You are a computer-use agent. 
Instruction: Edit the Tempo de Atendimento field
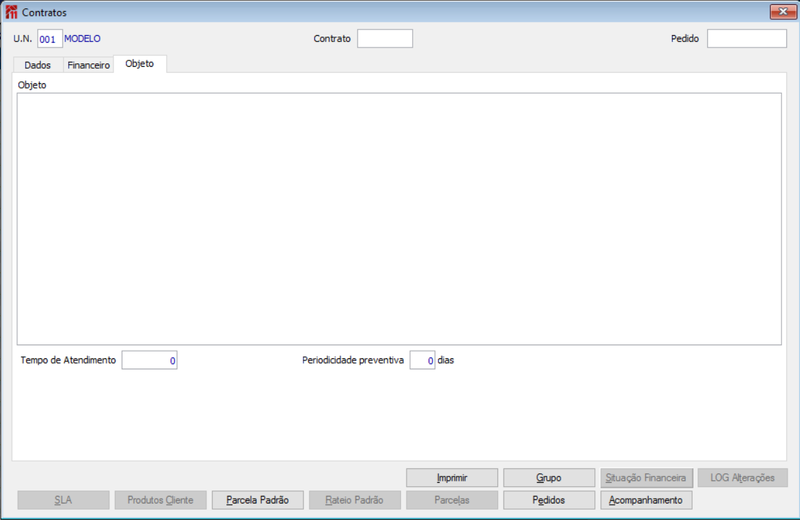(149, 360)
